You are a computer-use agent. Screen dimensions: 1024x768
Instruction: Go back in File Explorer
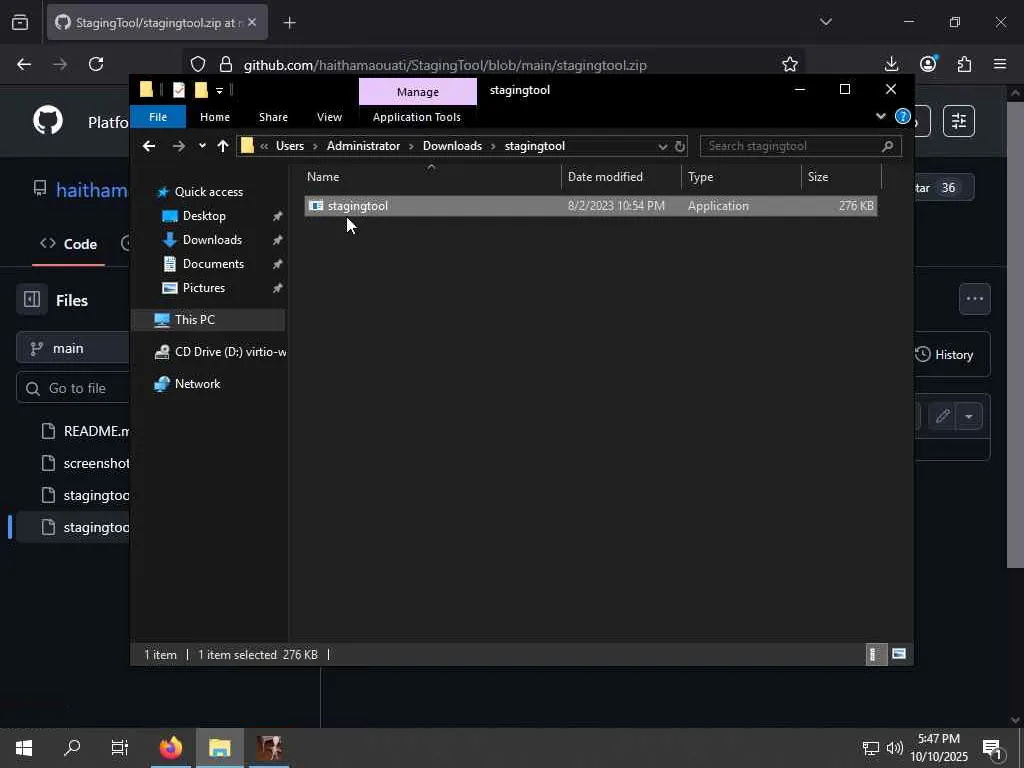(149, 146)
